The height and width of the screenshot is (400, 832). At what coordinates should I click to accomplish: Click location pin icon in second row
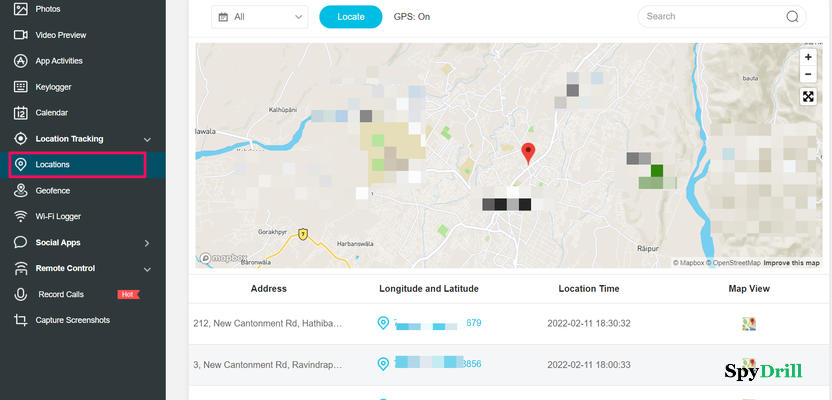(x=383, y=364)
